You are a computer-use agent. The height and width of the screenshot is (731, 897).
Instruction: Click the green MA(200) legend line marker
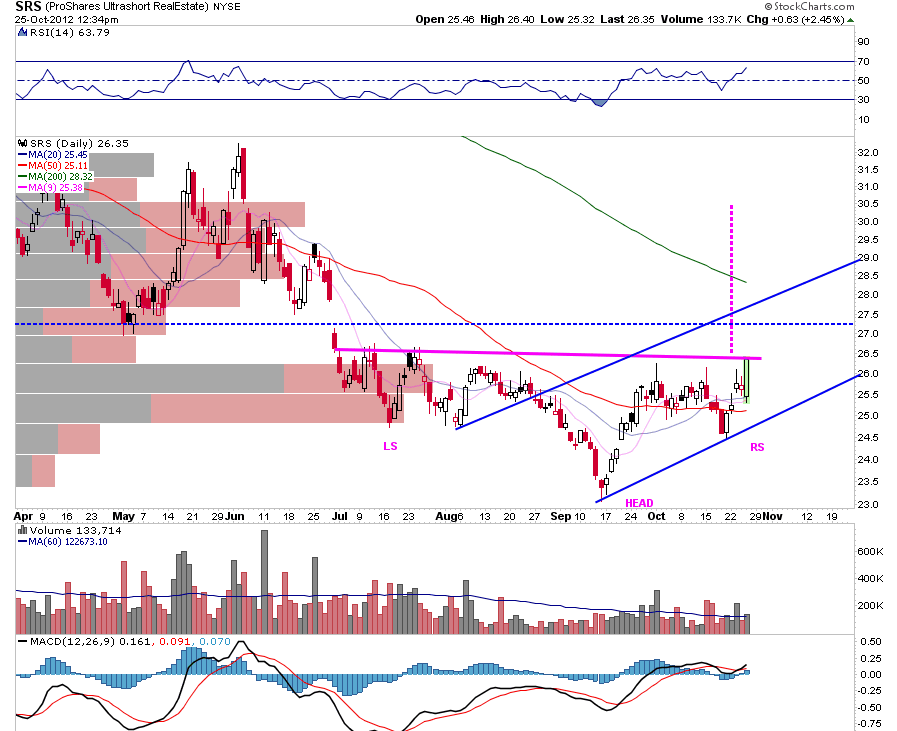[x=23, y=177]
